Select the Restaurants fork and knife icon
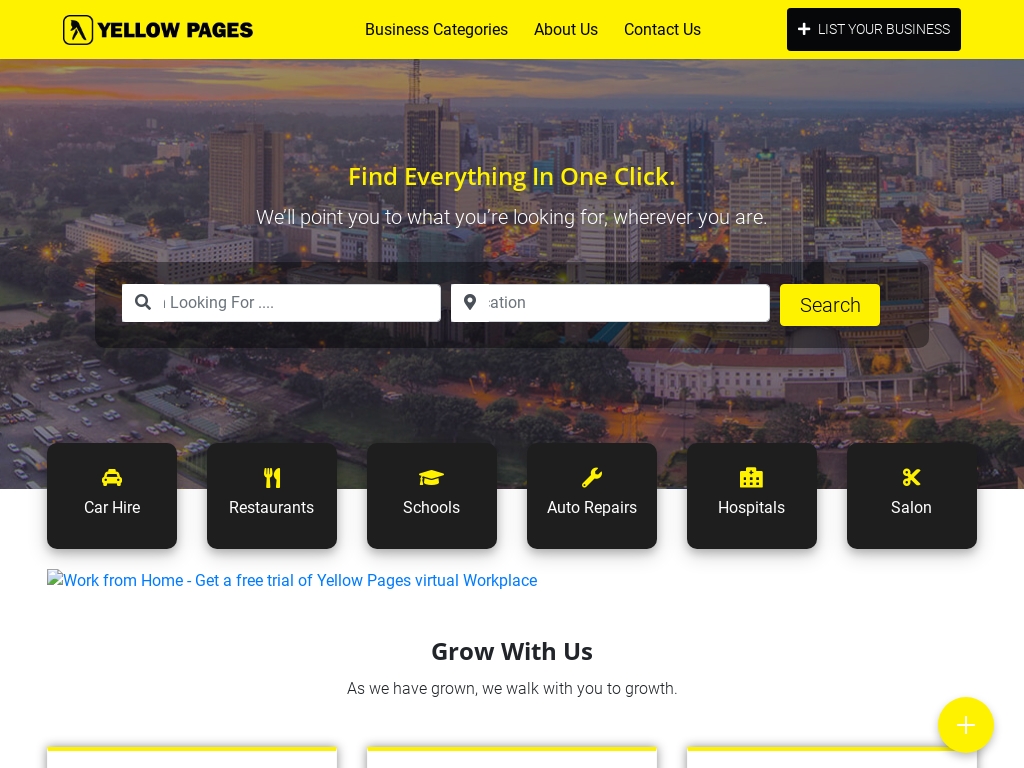Viewport: 1024px width, 768px height. pyautogui.click(x=272, y=478)
